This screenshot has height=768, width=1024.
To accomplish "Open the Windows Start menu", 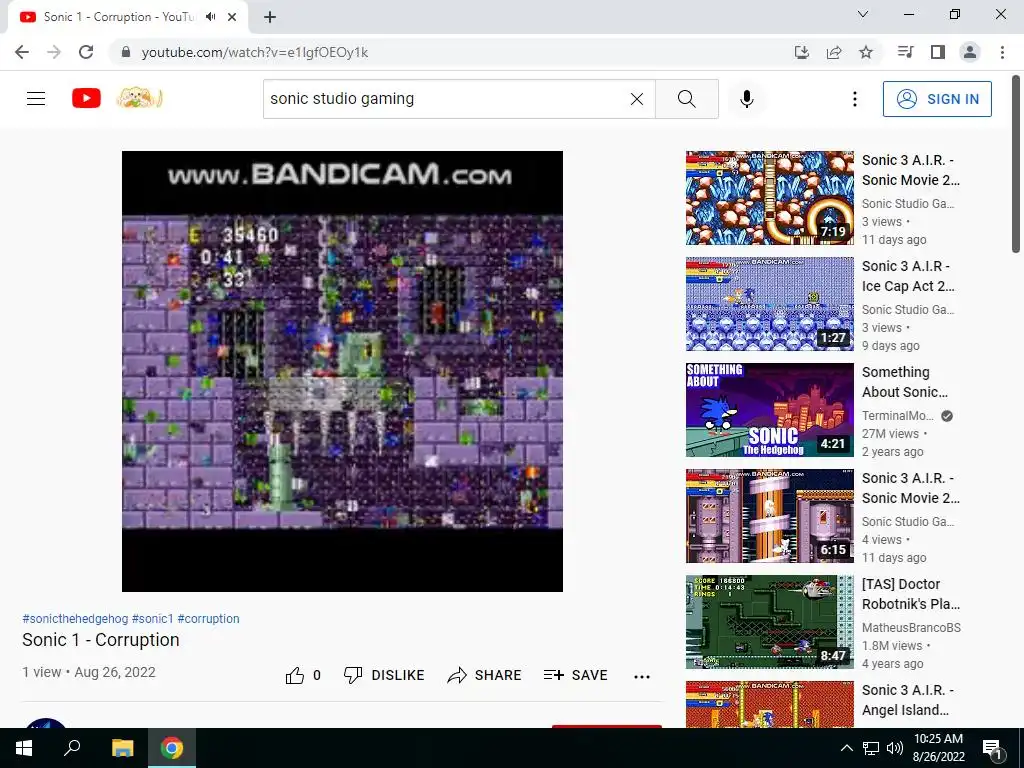I will click(x=24, y=748).
